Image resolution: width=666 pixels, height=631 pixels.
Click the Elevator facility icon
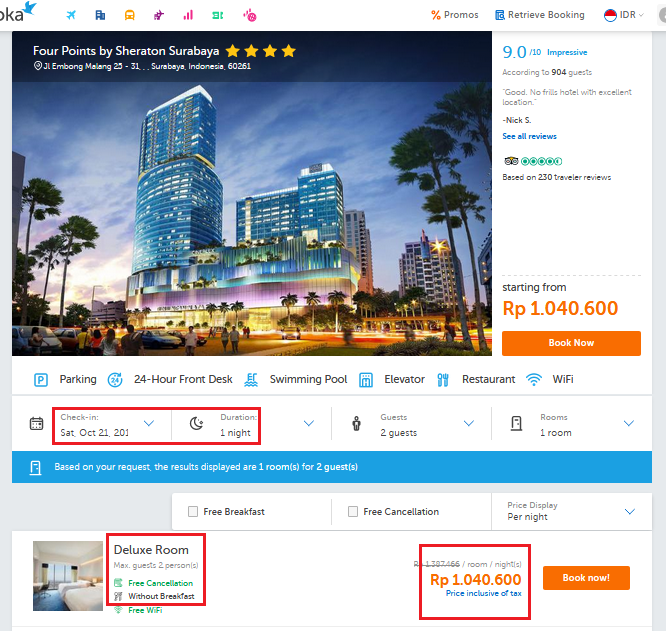click(x=366, y=379)
